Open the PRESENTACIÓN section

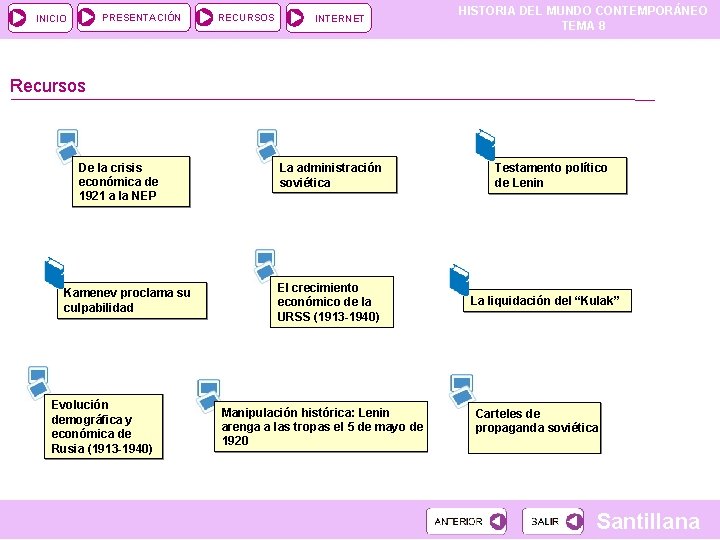click(x=134, y=17)
